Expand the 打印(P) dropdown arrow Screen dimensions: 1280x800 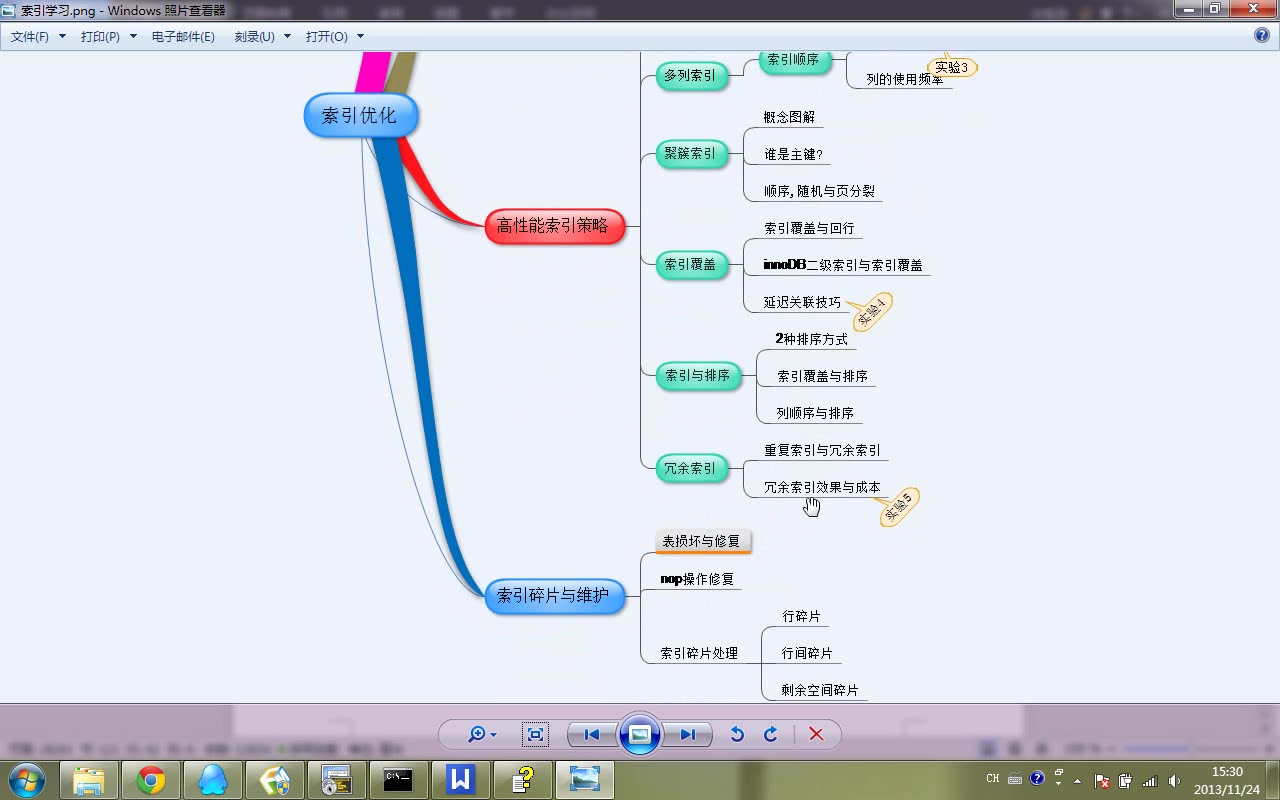(132, 36)
